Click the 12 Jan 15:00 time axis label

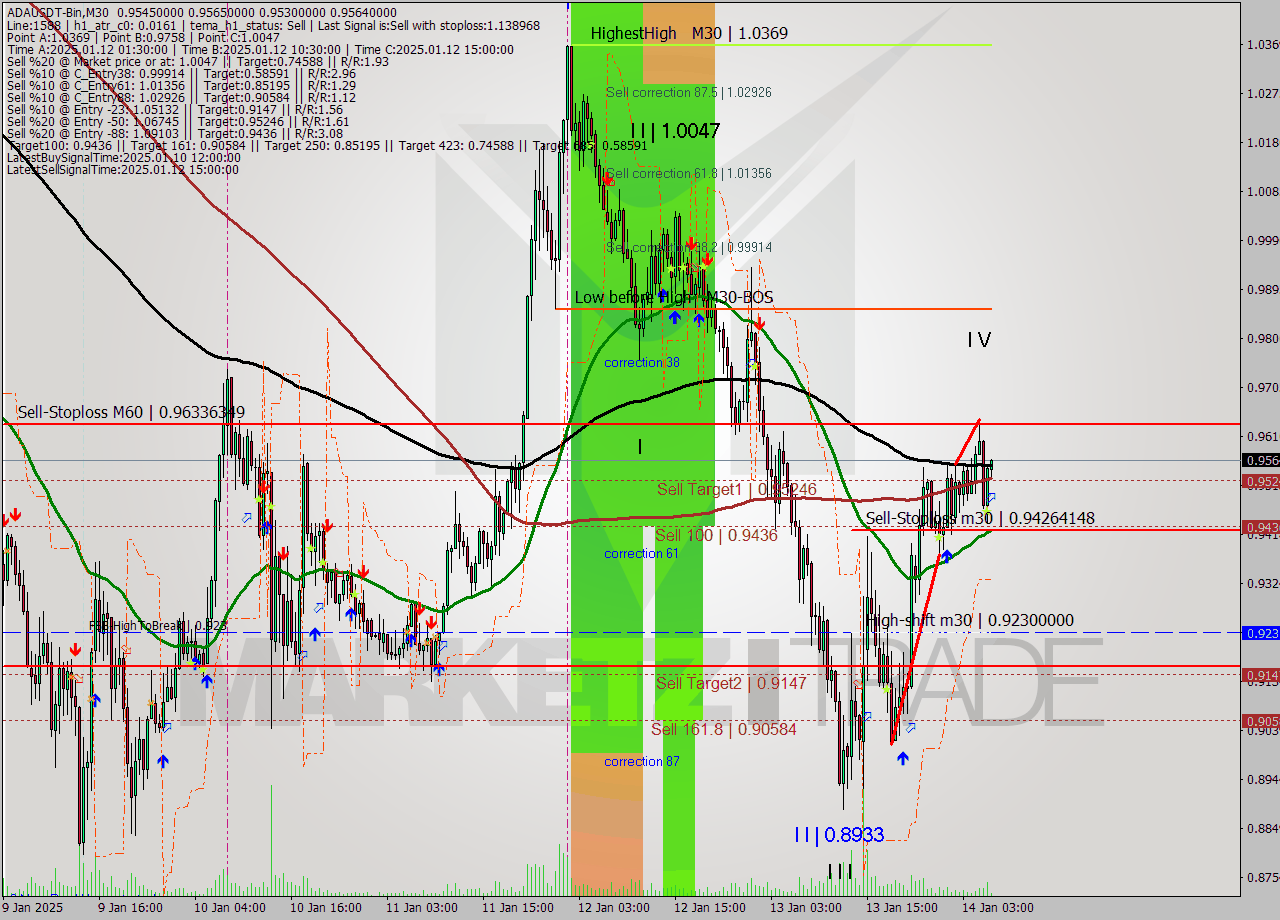click(x=710, y=908)
